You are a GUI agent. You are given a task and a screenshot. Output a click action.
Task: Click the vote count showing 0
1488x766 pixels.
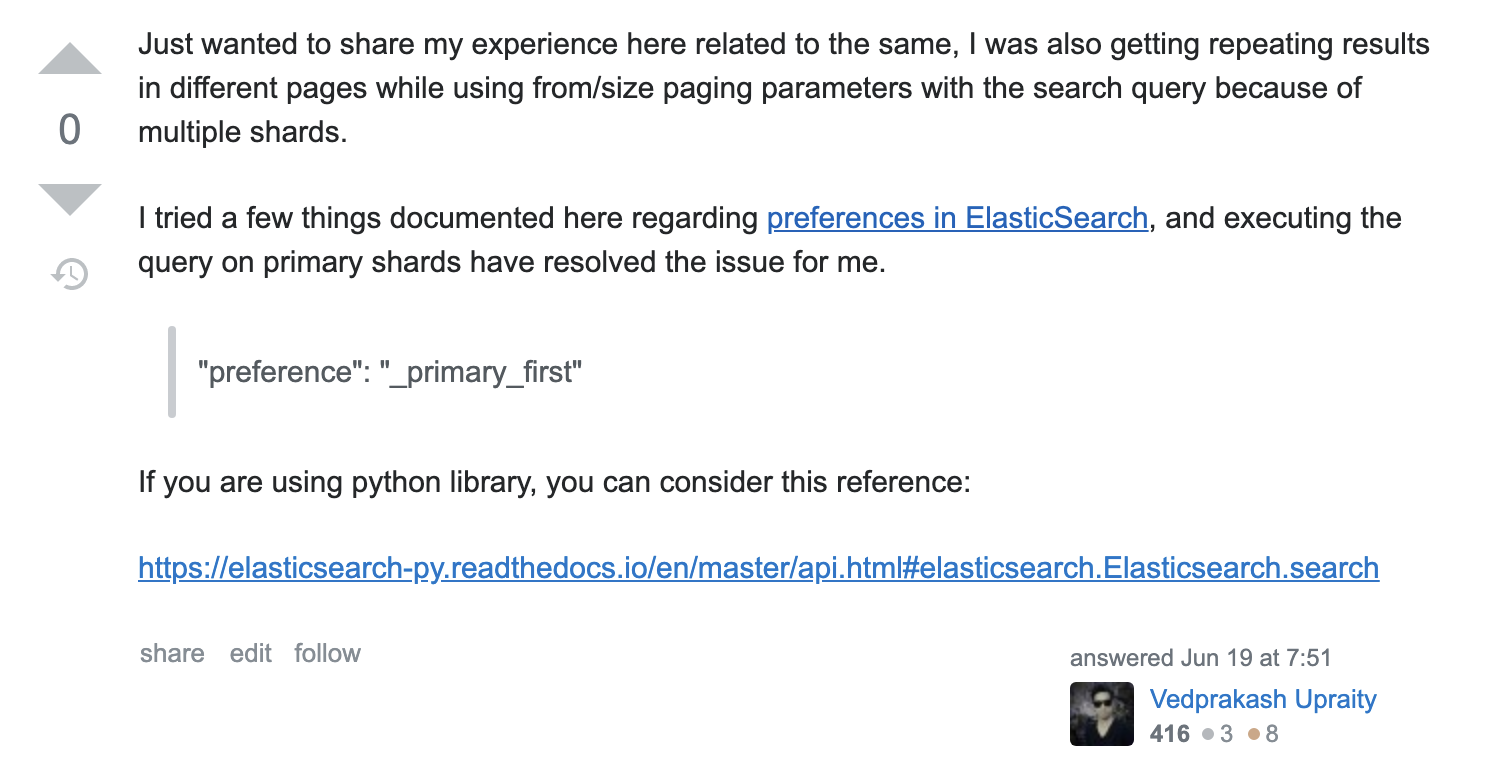tap(70, 130)
